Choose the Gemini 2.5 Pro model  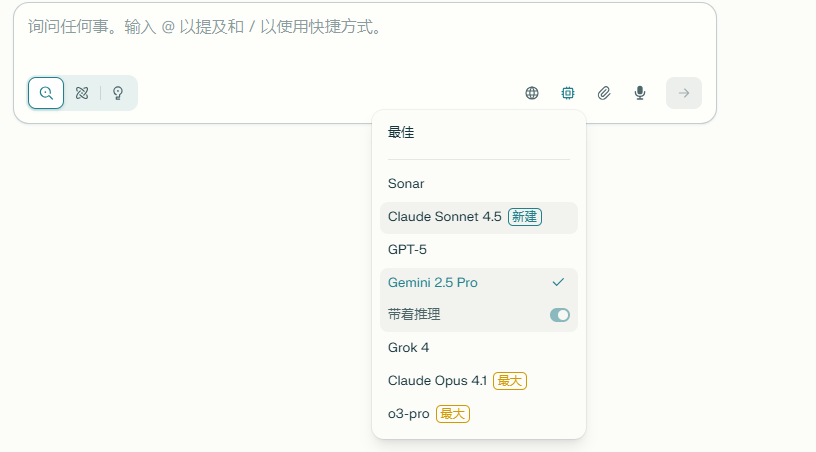(x=479, y=282)
